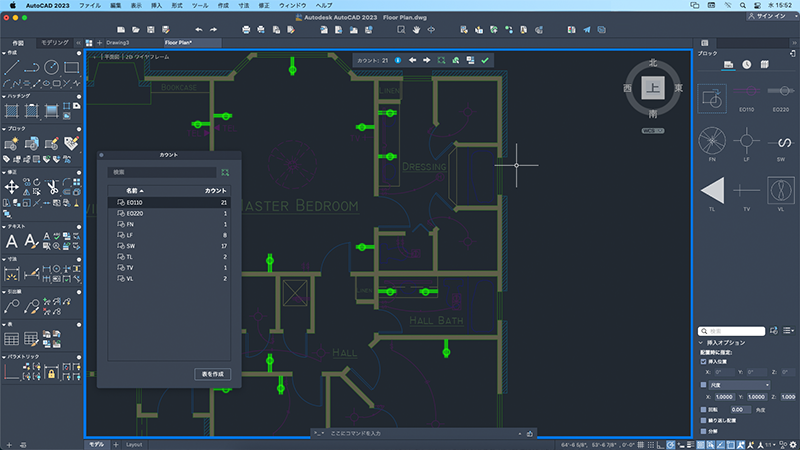Select the Line drawing tool
This screenshot has height=450, width=800.
(11, 67)
